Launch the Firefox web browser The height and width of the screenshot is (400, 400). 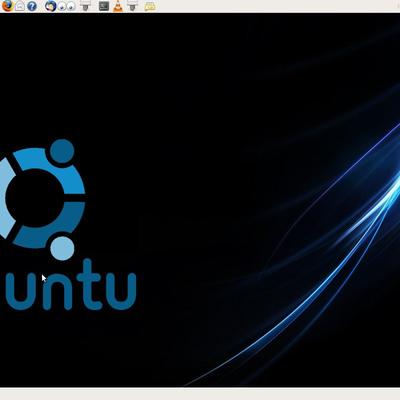[x=7, y=6]
